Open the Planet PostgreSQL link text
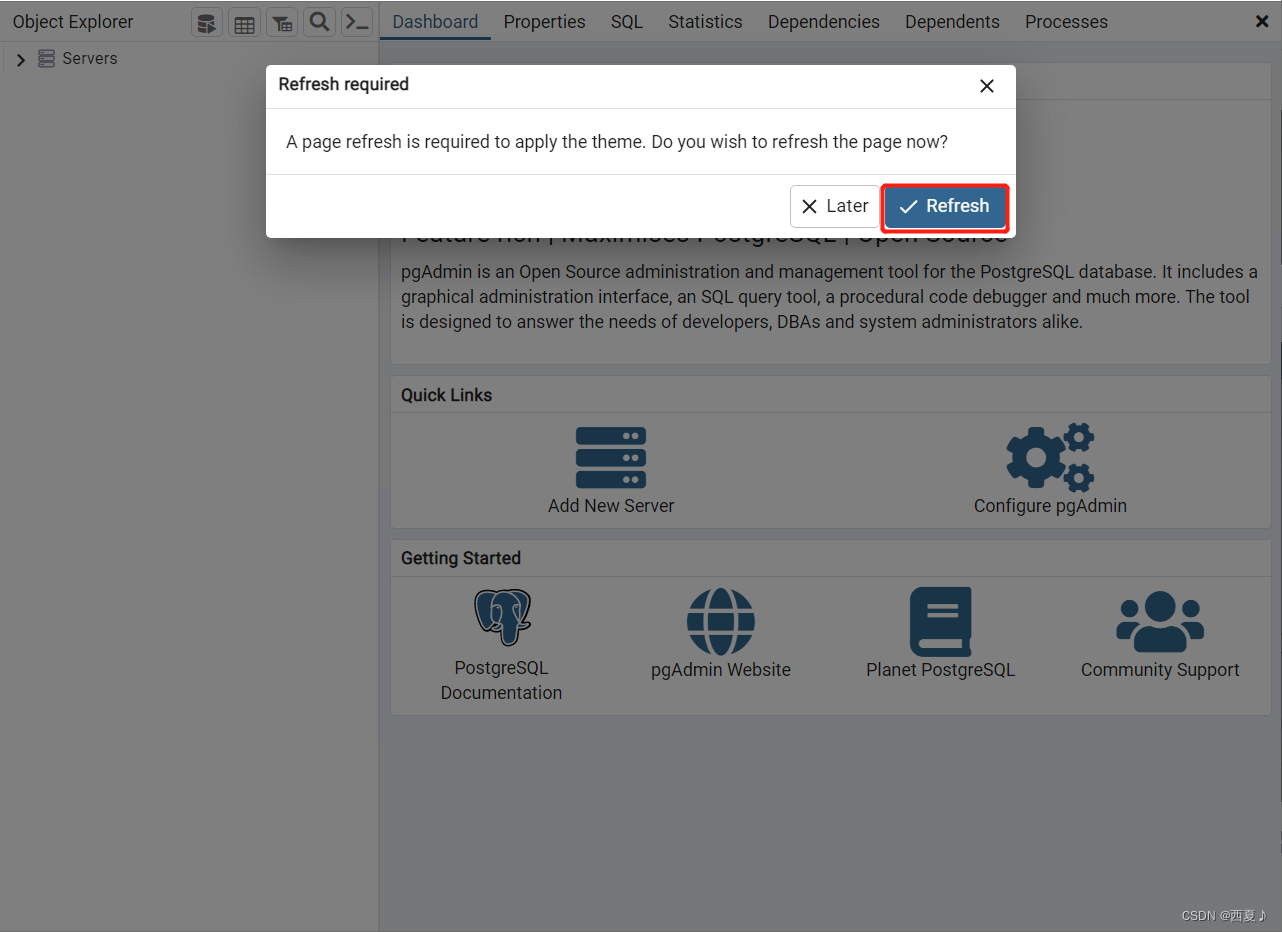This screenshot has height=932, width=1282. click(941, 670)
